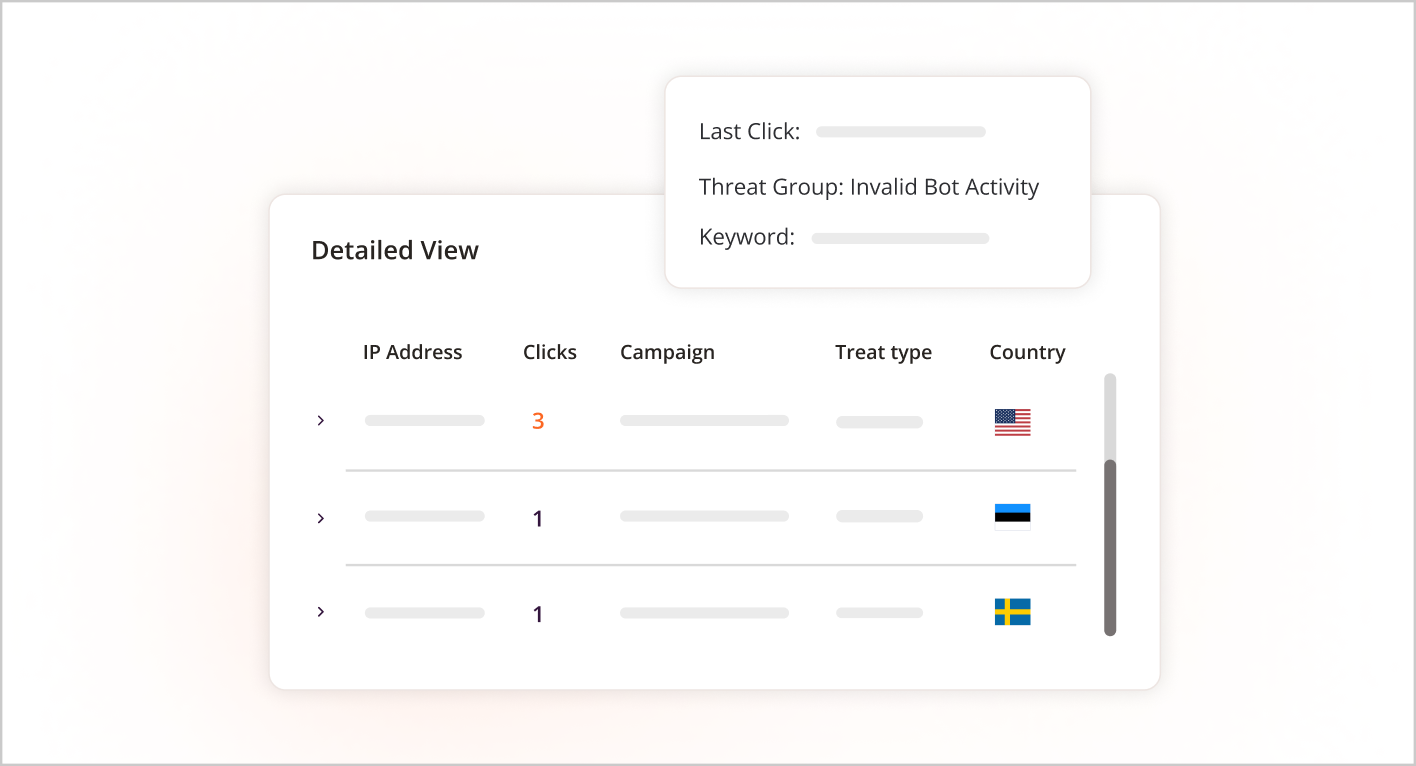Click the threat type cell in Sweden row

coord(879,612)
